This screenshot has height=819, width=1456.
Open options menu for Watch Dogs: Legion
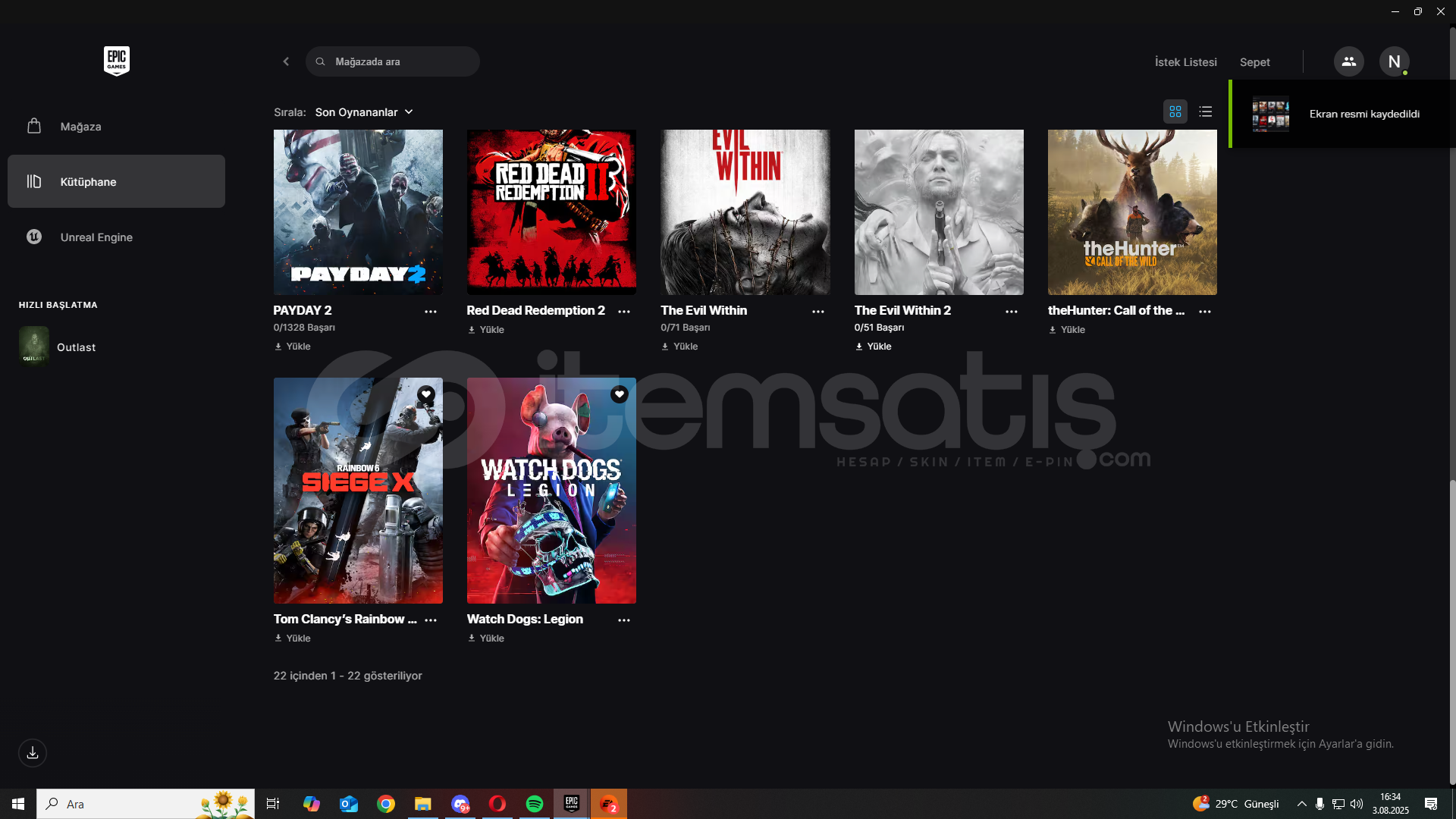(x=624, y=620)
